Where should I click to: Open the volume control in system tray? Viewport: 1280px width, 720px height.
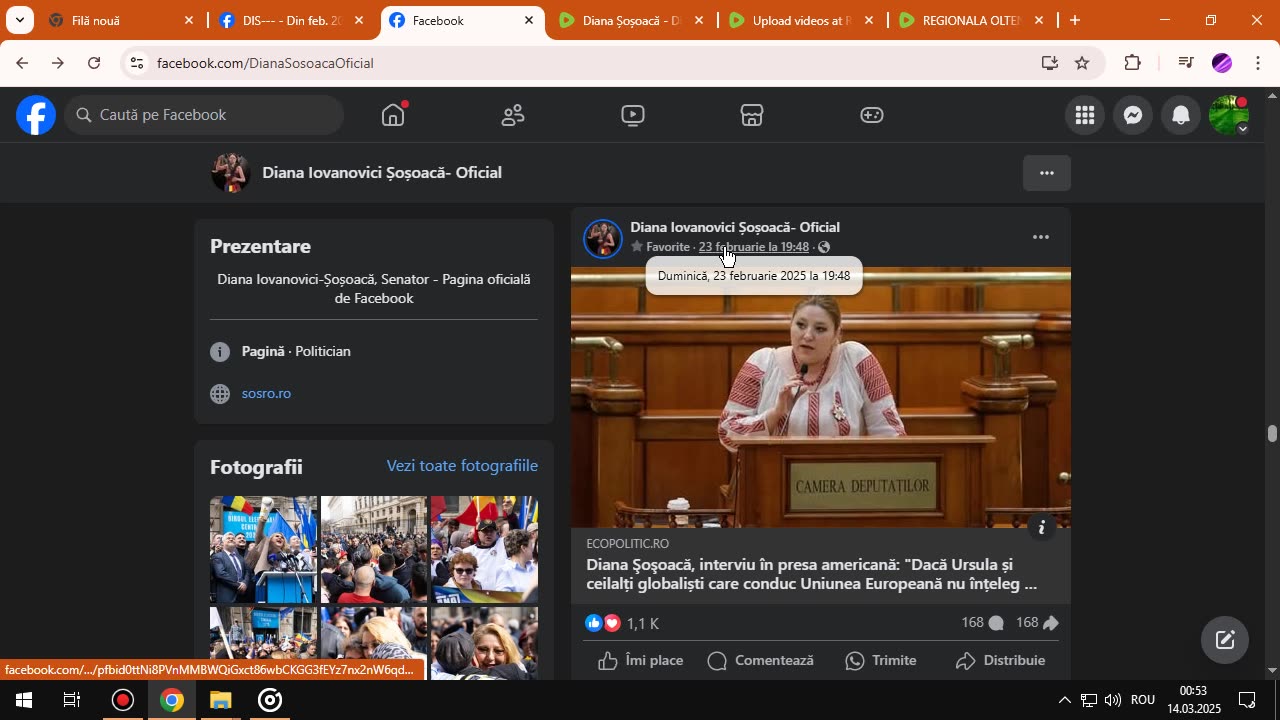point(1112,700)
